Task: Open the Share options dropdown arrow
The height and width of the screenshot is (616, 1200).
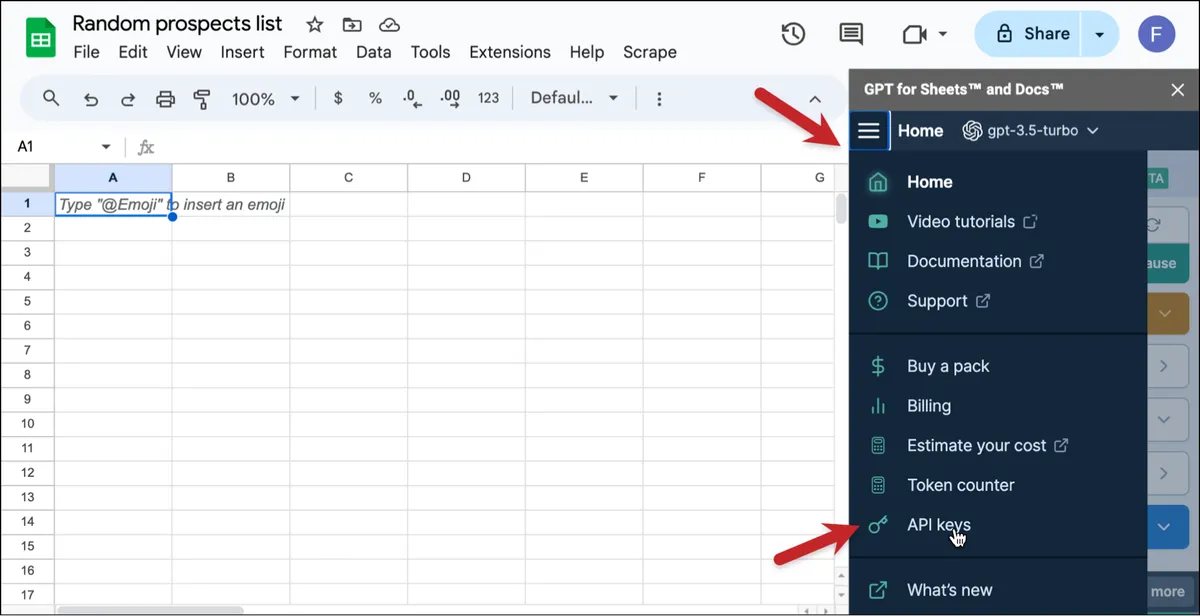Action: [x=1099, y=34]
